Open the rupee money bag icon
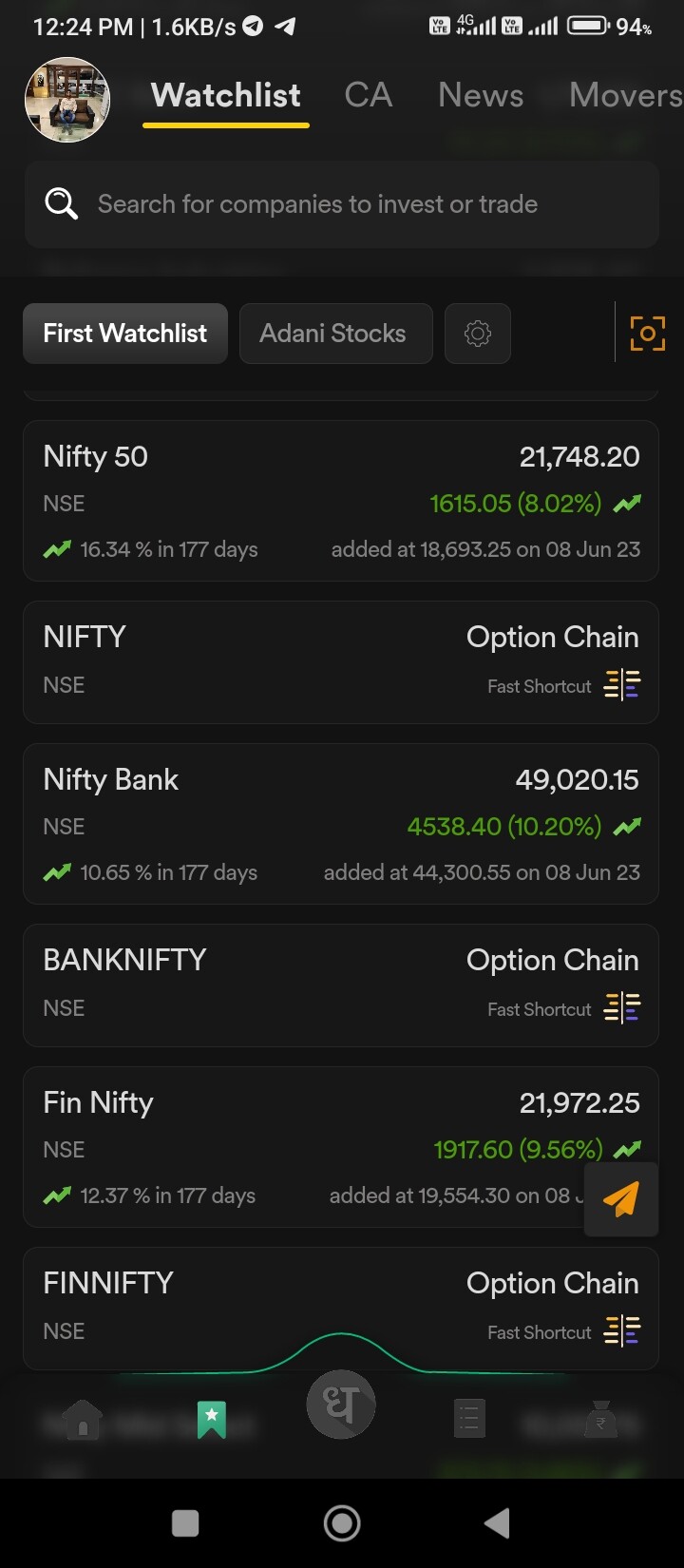This screenshot has height=1568, width=684. coord(600,1420)
